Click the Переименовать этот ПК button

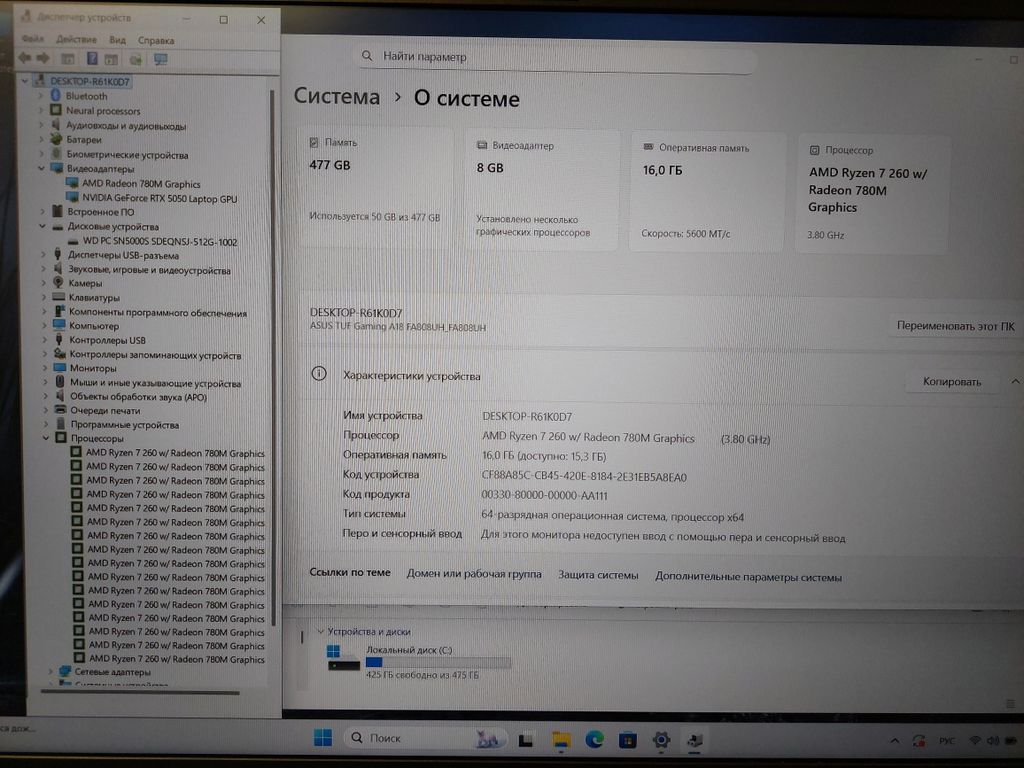954,326
